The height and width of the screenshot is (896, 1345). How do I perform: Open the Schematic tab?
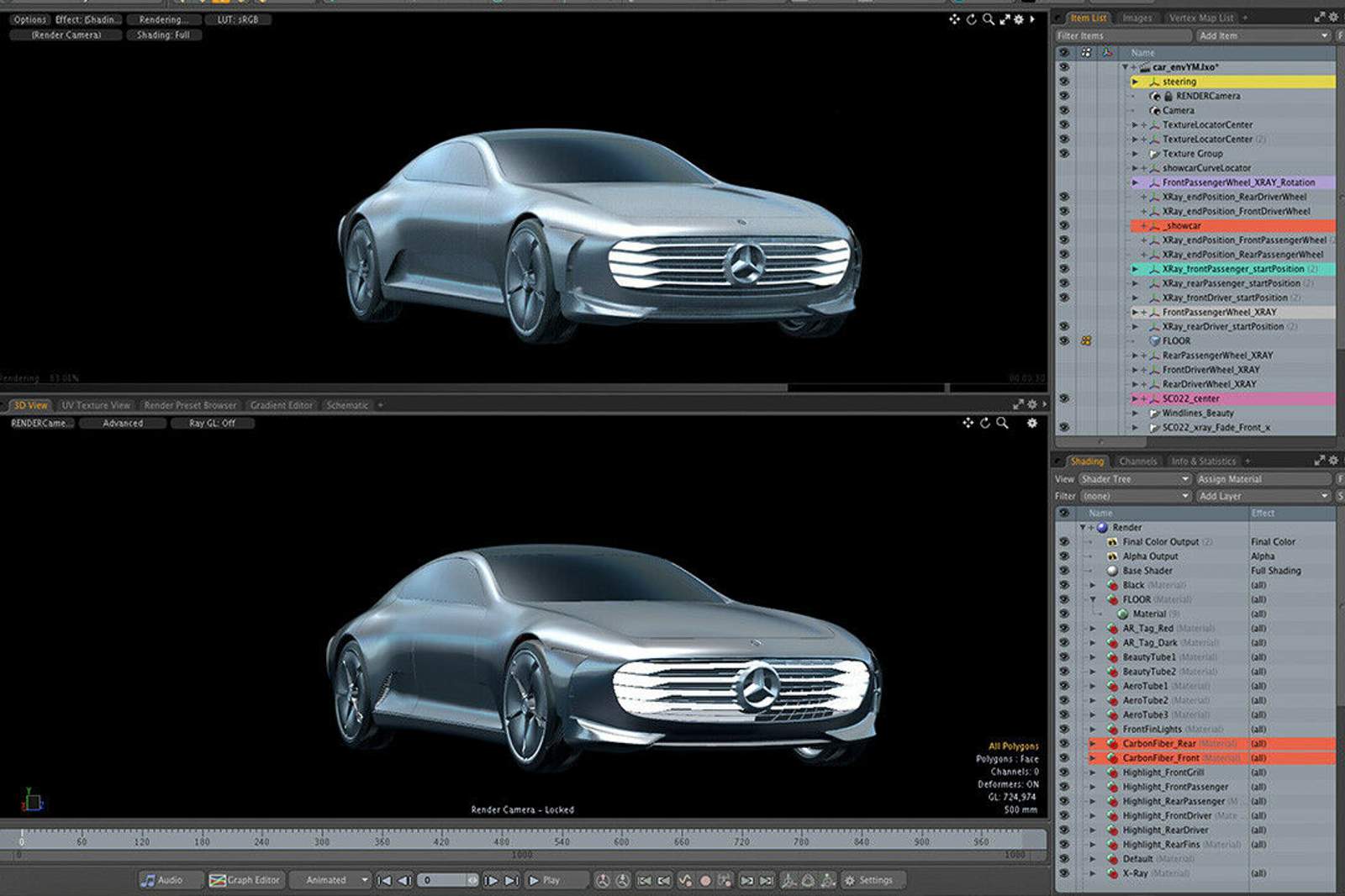pos(347,405)
